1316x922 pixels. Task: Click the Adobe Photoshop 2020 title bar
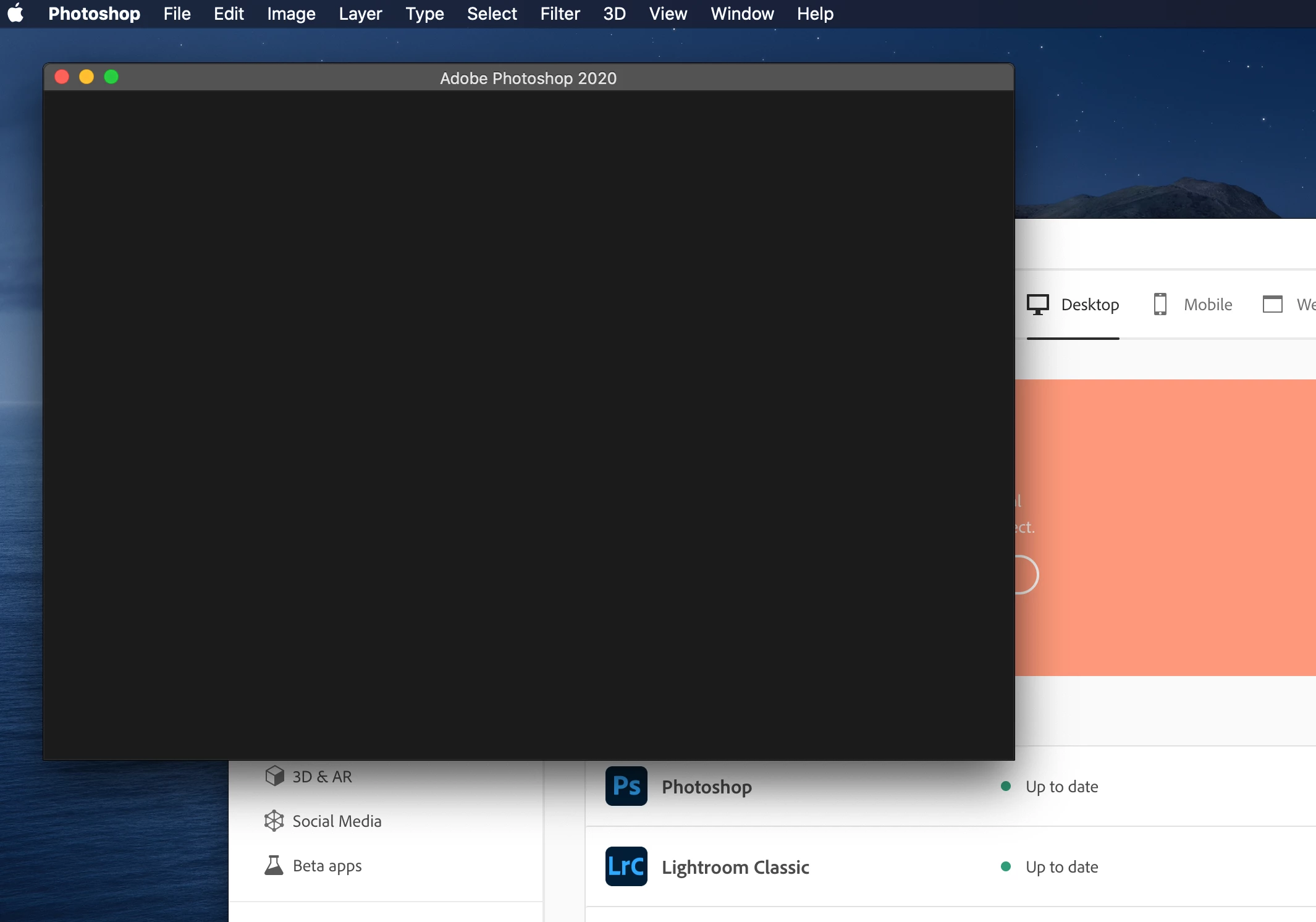(x=528, y=78)
